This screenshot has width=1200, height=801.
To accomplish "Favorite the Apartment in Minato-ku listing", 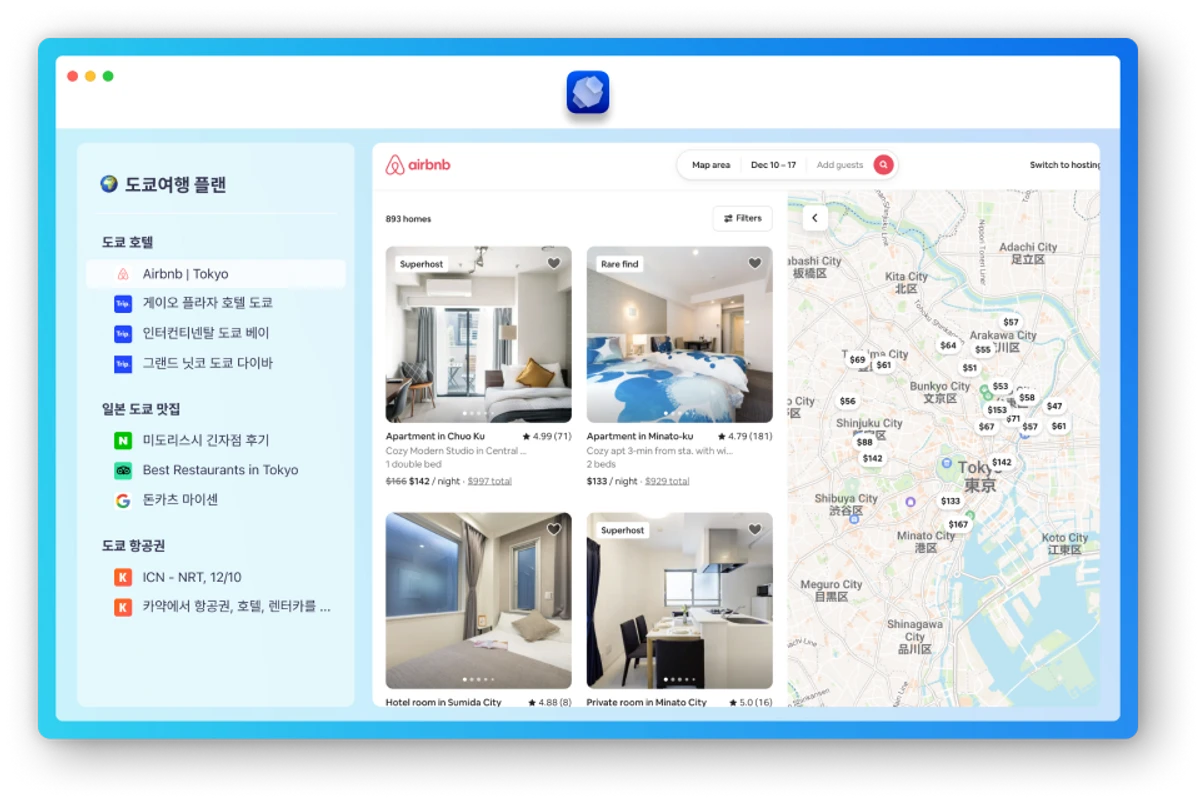I will pyautogui.click(x=755, y=263).
